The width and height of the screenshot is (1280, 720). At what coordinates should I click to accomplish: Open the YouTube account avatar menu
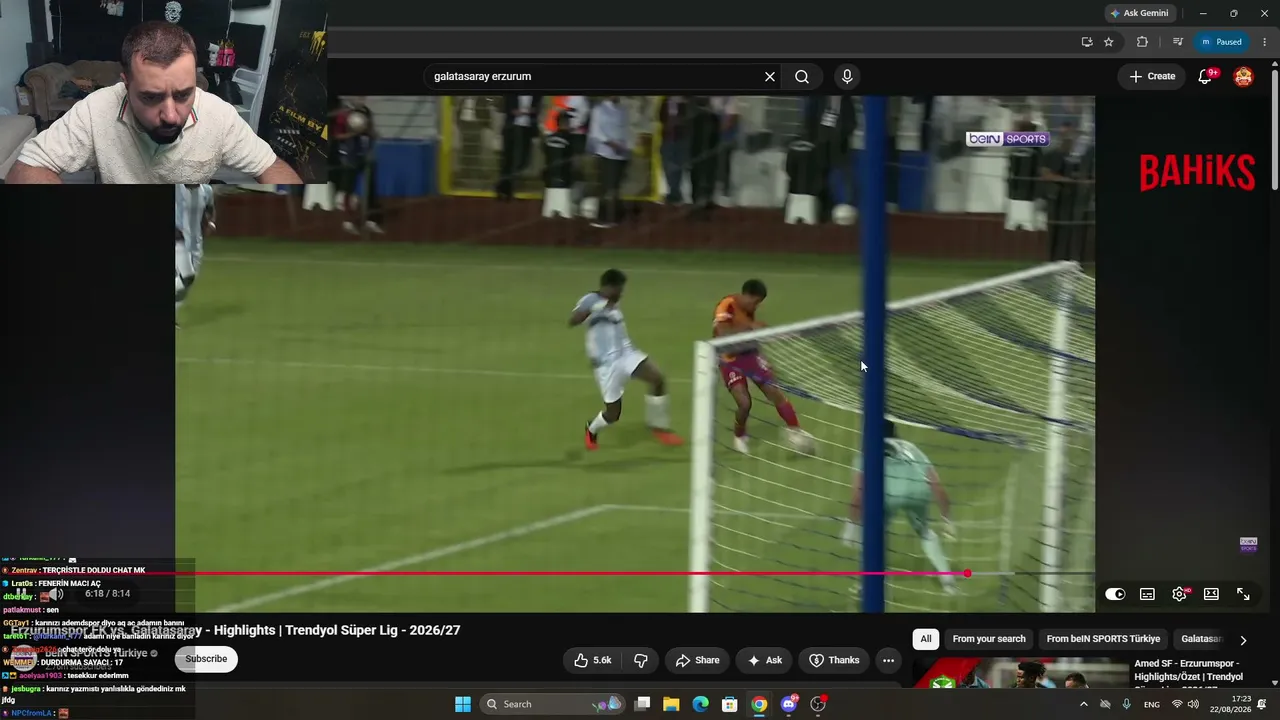click(x=1243, y=77)
